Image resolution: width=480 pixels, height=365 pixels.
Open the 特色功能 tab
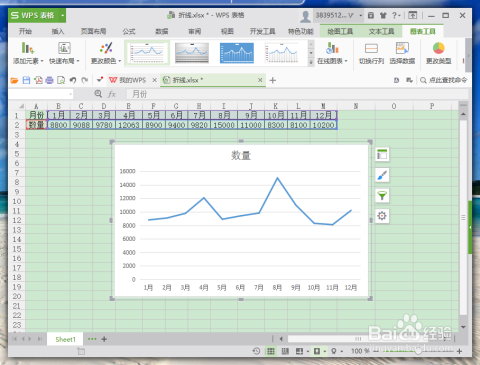[x=301, y=31]
